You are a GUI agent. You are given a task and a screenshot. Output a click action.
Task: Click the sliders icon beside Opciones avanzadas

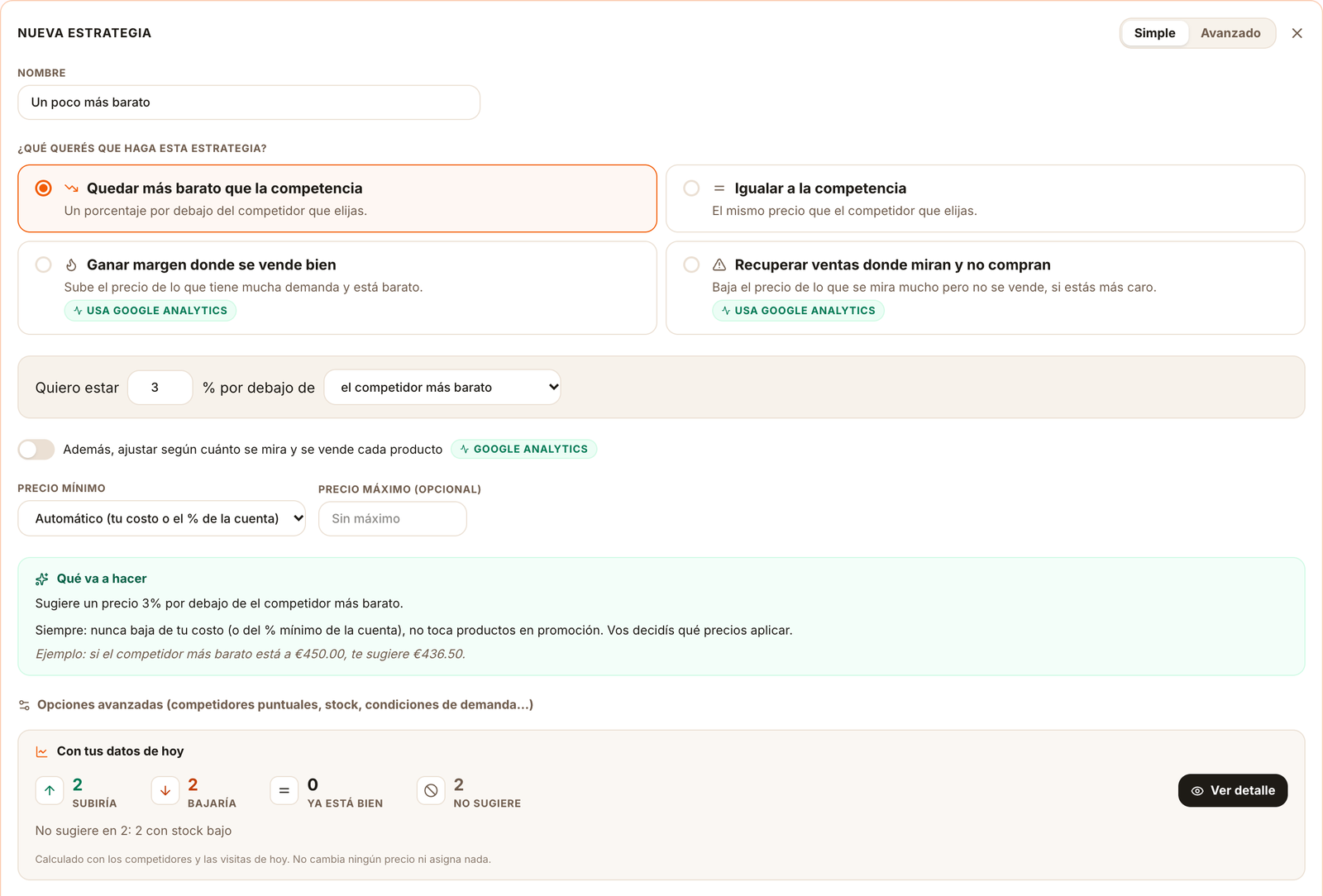[24, 705]
